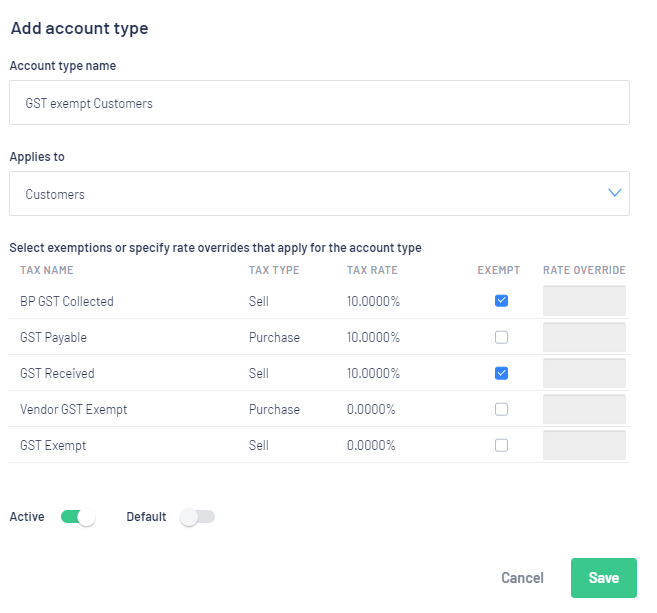Viewport: 657px width, 613px height.
Task: Check exempt for Vendor GST Exempt
Action: 501,409
